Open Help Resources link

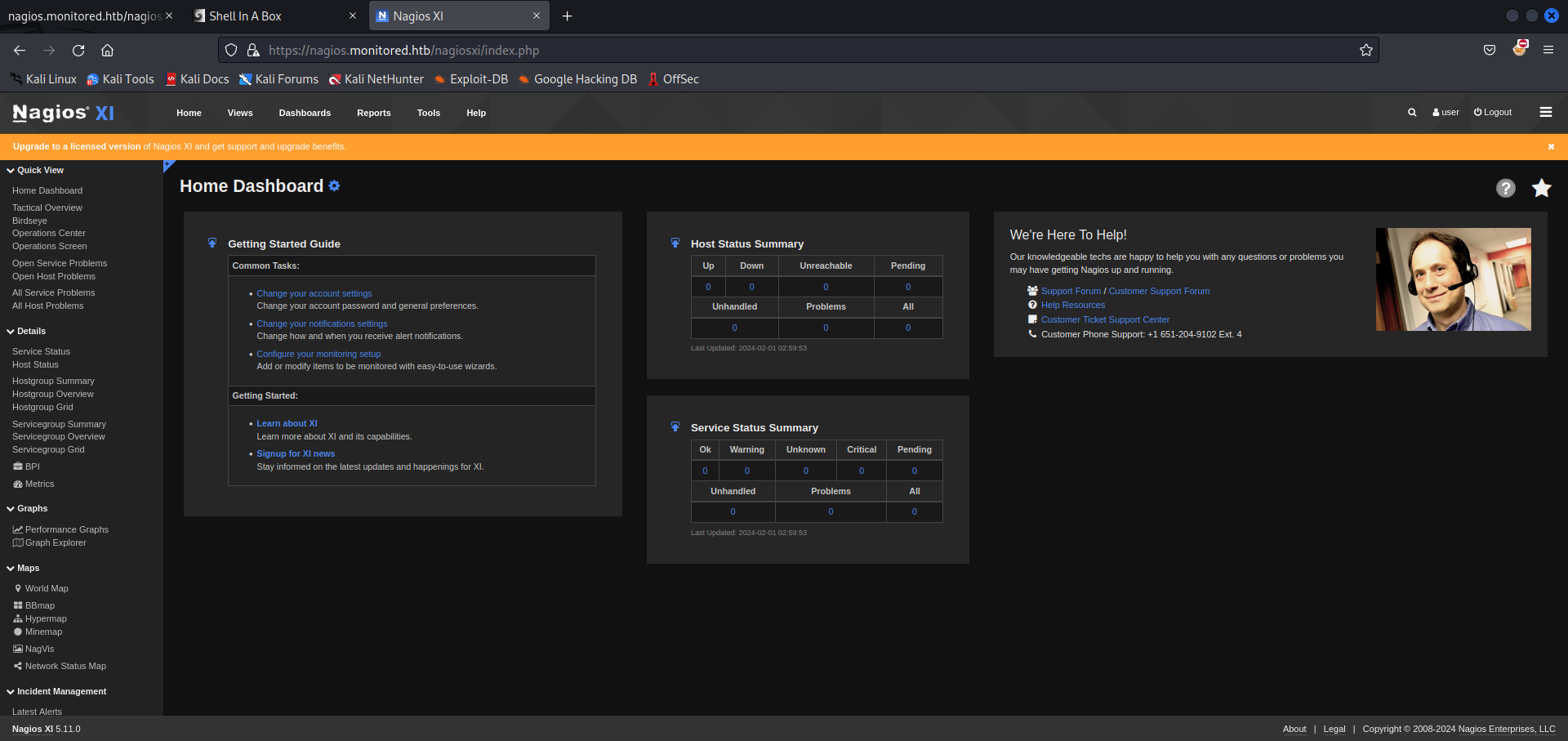point(1073,305)
